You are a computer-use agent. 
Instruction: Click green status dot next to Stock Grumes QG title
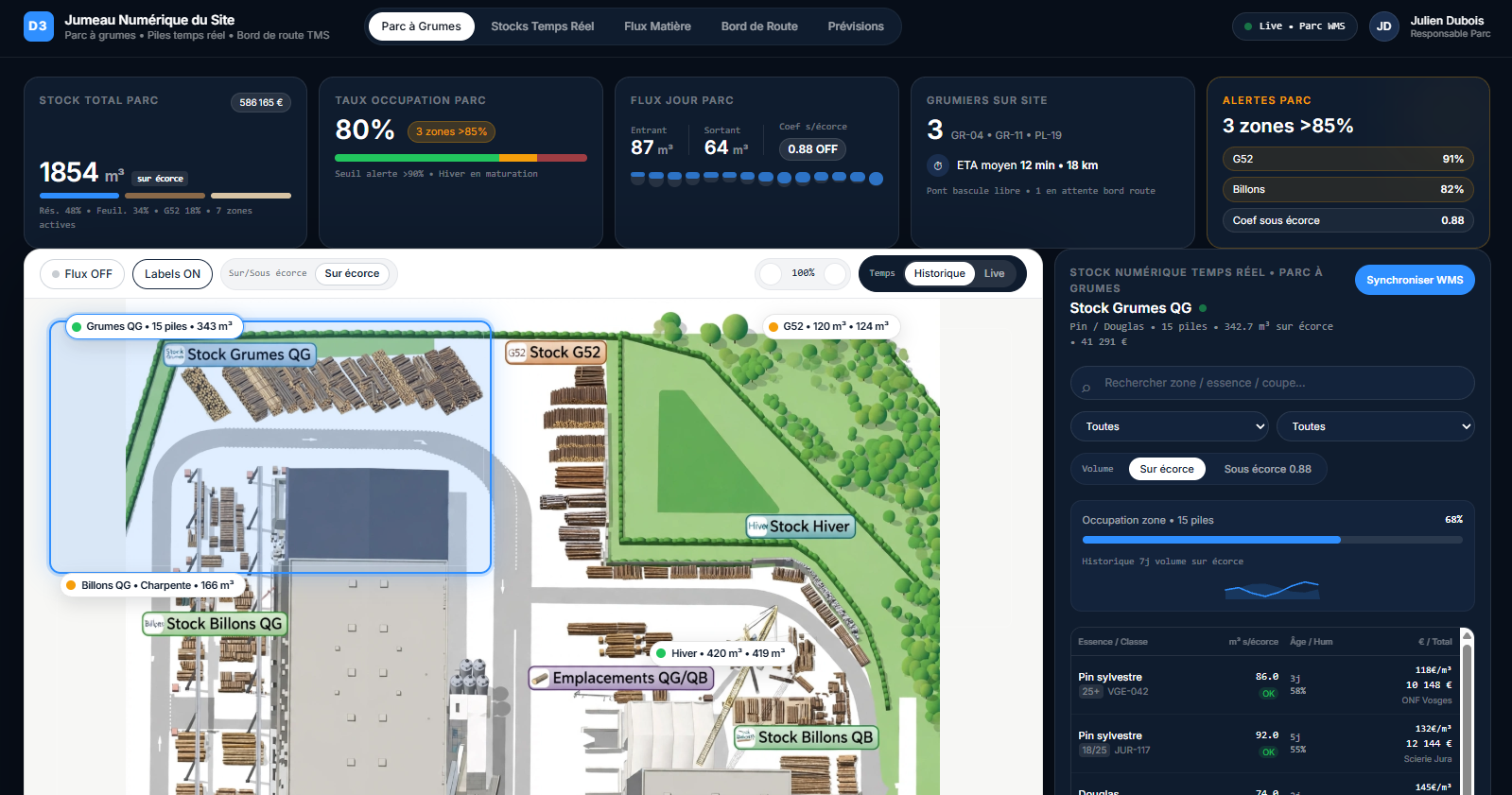[x=1203, y=308]
